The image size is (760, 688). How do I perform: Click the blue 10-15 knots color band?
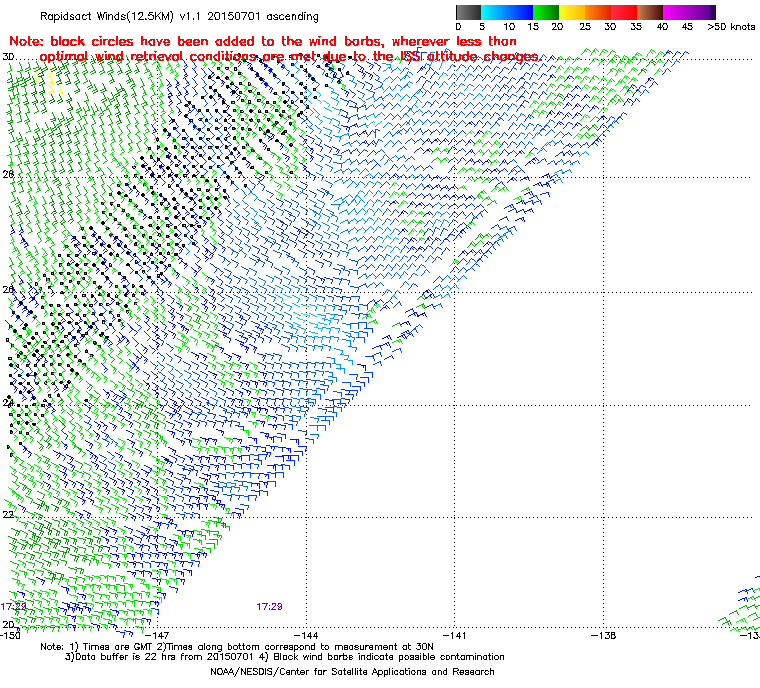pos(520,12)
